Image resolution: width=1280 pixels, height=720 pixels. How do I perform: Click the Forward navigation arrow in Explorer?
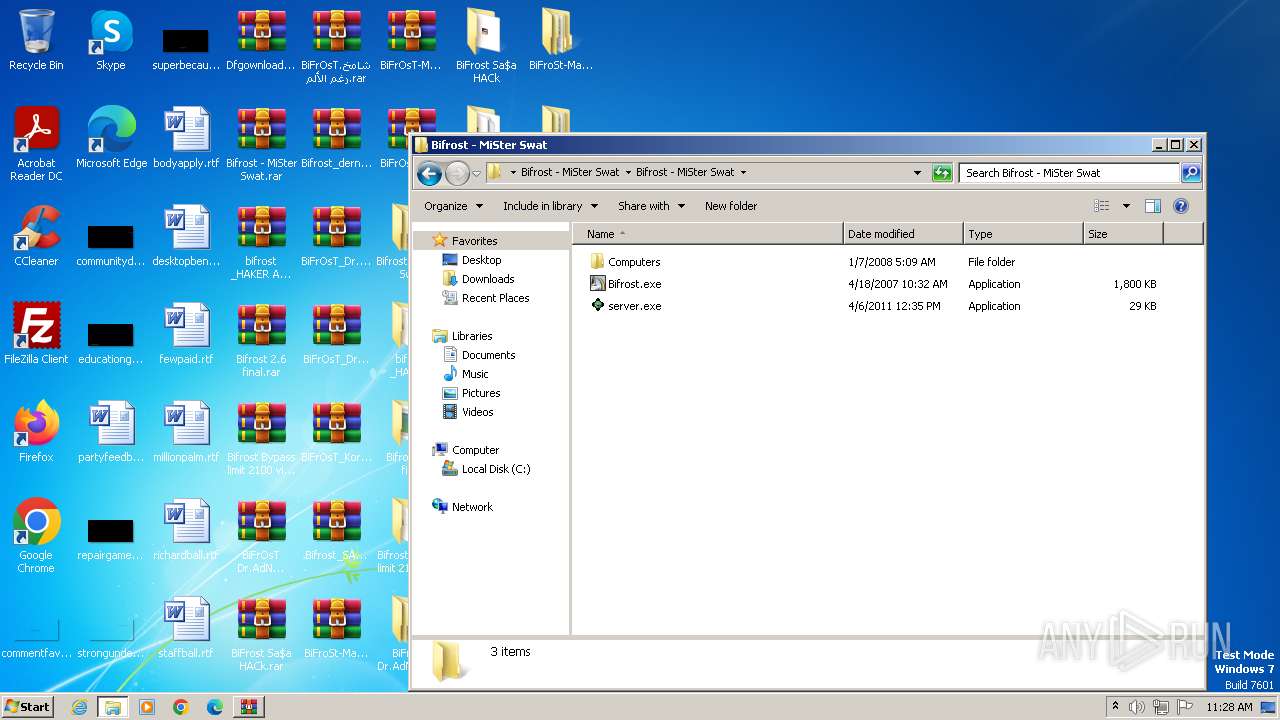(457, 173)
